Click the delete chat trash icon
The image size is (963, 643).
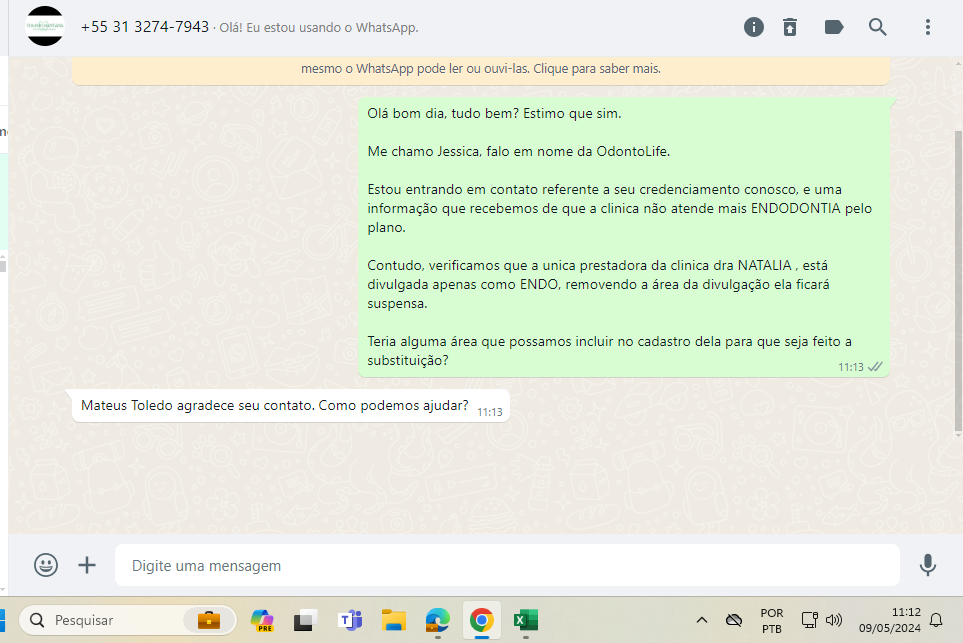tap(790, 27)
